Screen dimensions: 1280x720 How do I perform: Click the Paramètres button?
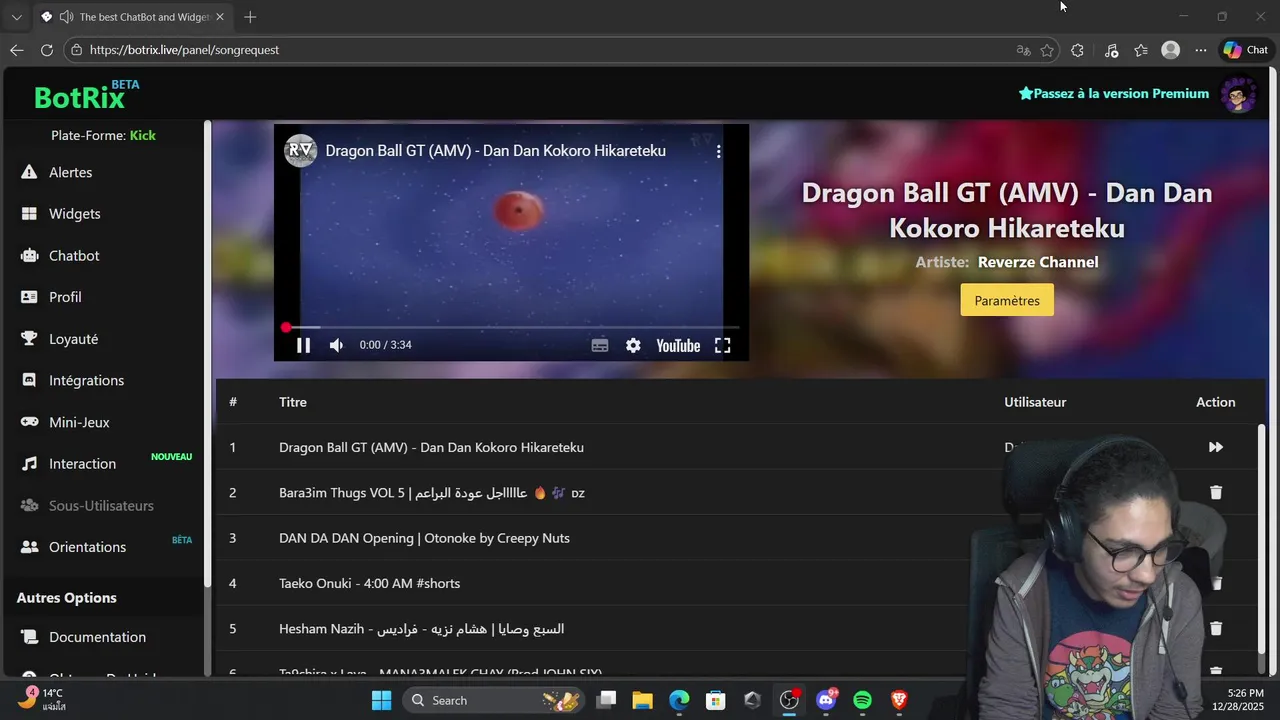click(x=1007, y=300)
